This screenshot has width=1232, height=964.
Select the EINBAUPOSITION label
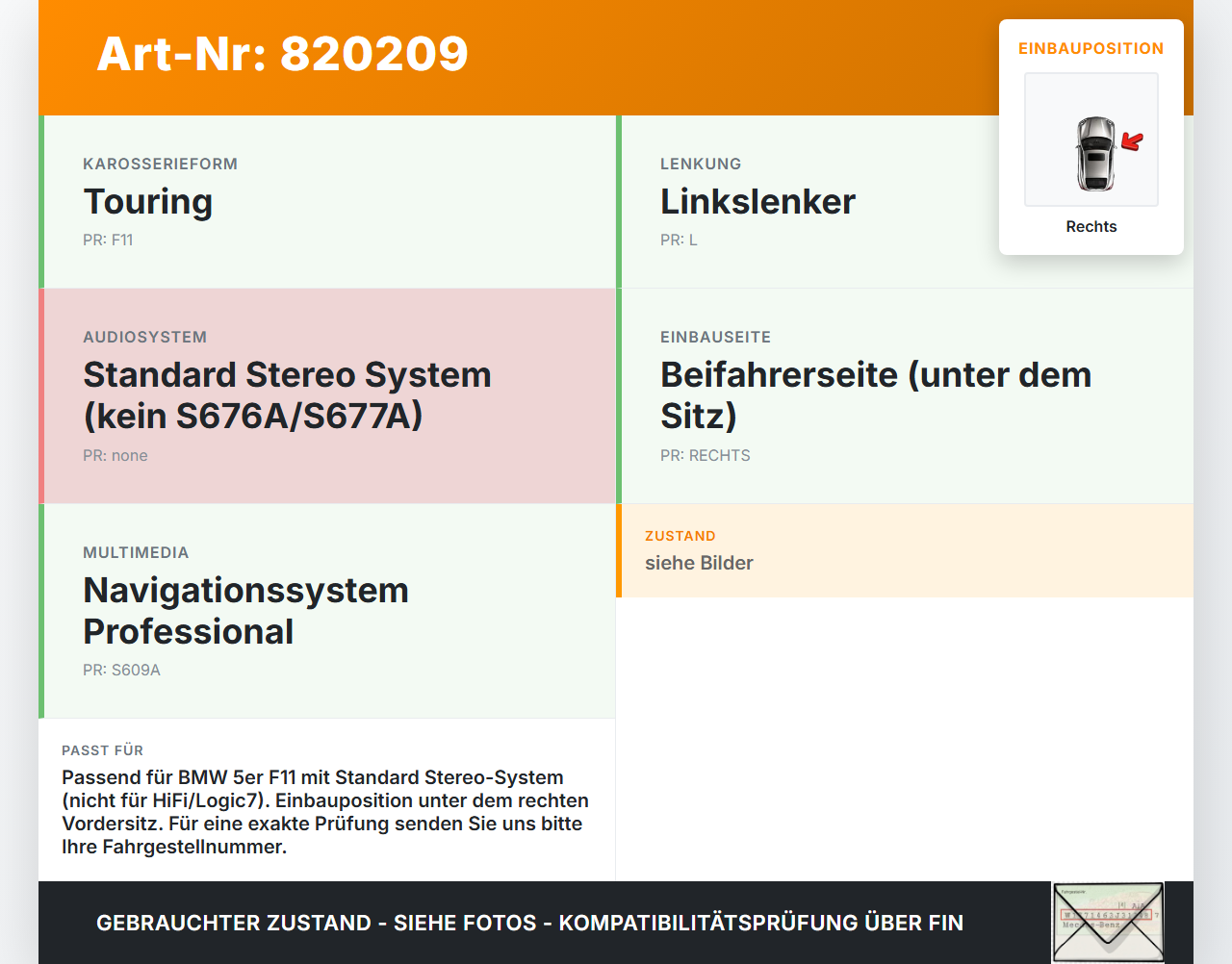[1091, 48]
